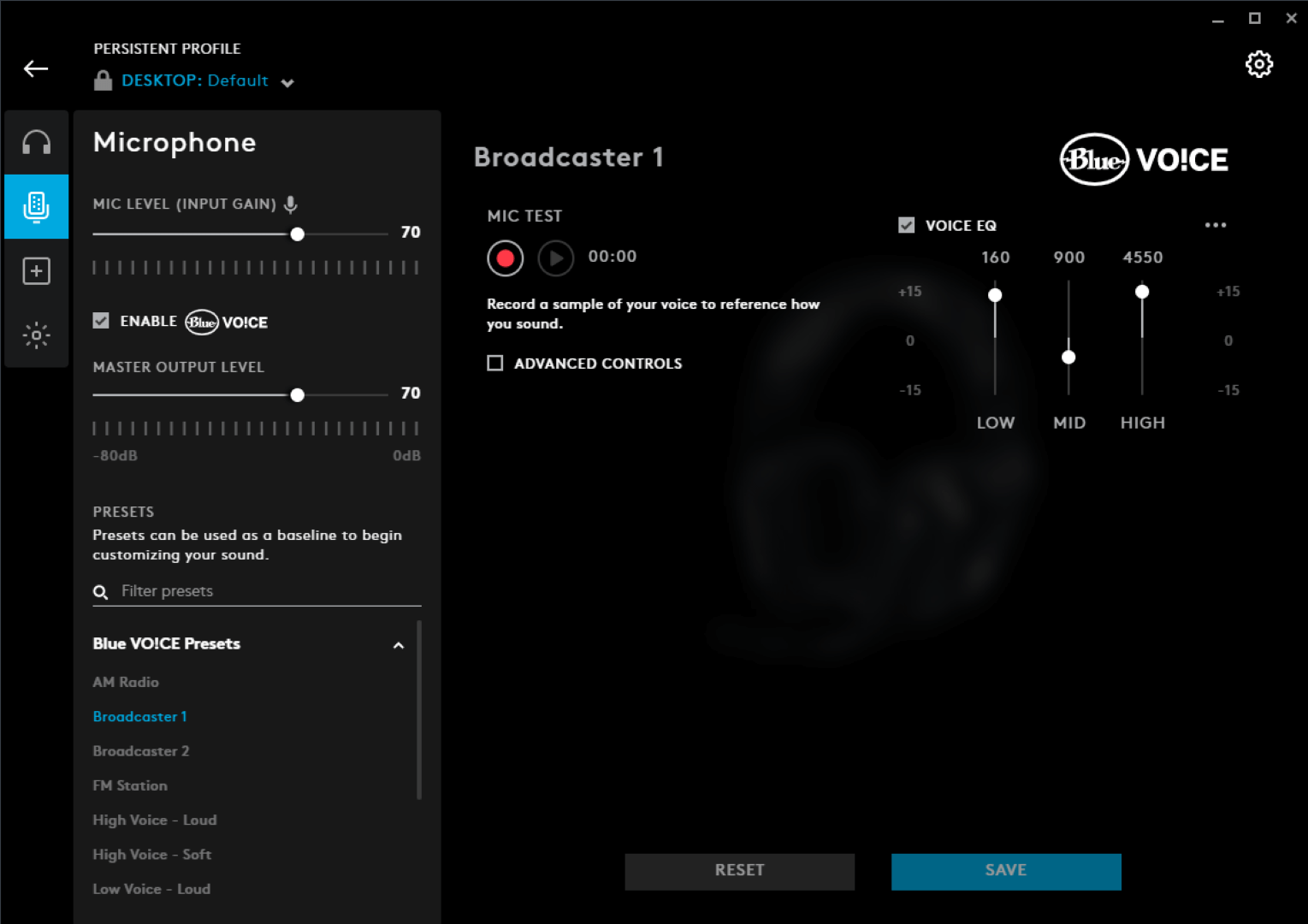Select the Broadcaster 2 preset
The height and width of the screenshot is (924, 1308).
click(x=141, y=751)
